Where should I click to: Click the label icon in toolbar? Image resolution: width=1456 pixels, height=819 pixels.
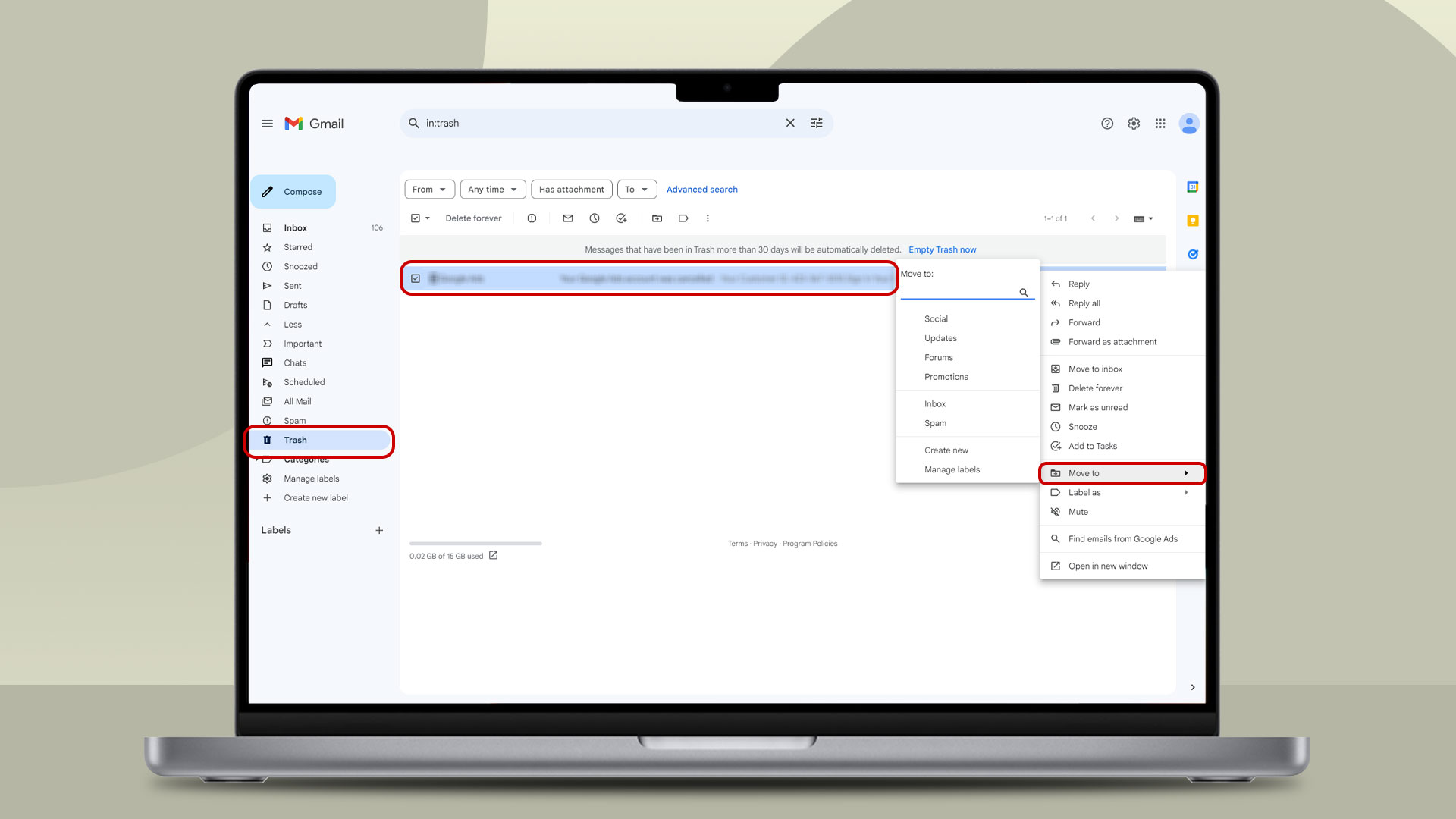684,218
